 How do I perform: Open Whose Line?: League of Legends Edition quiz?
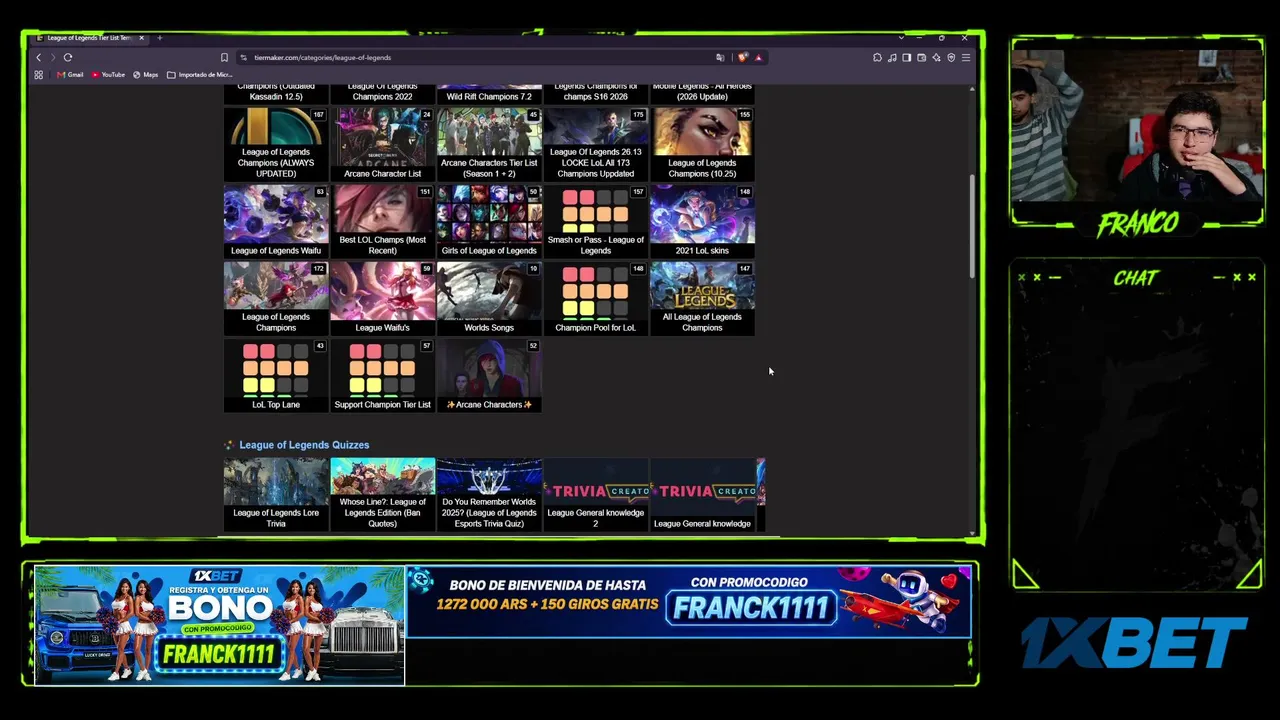click(382, 494)
